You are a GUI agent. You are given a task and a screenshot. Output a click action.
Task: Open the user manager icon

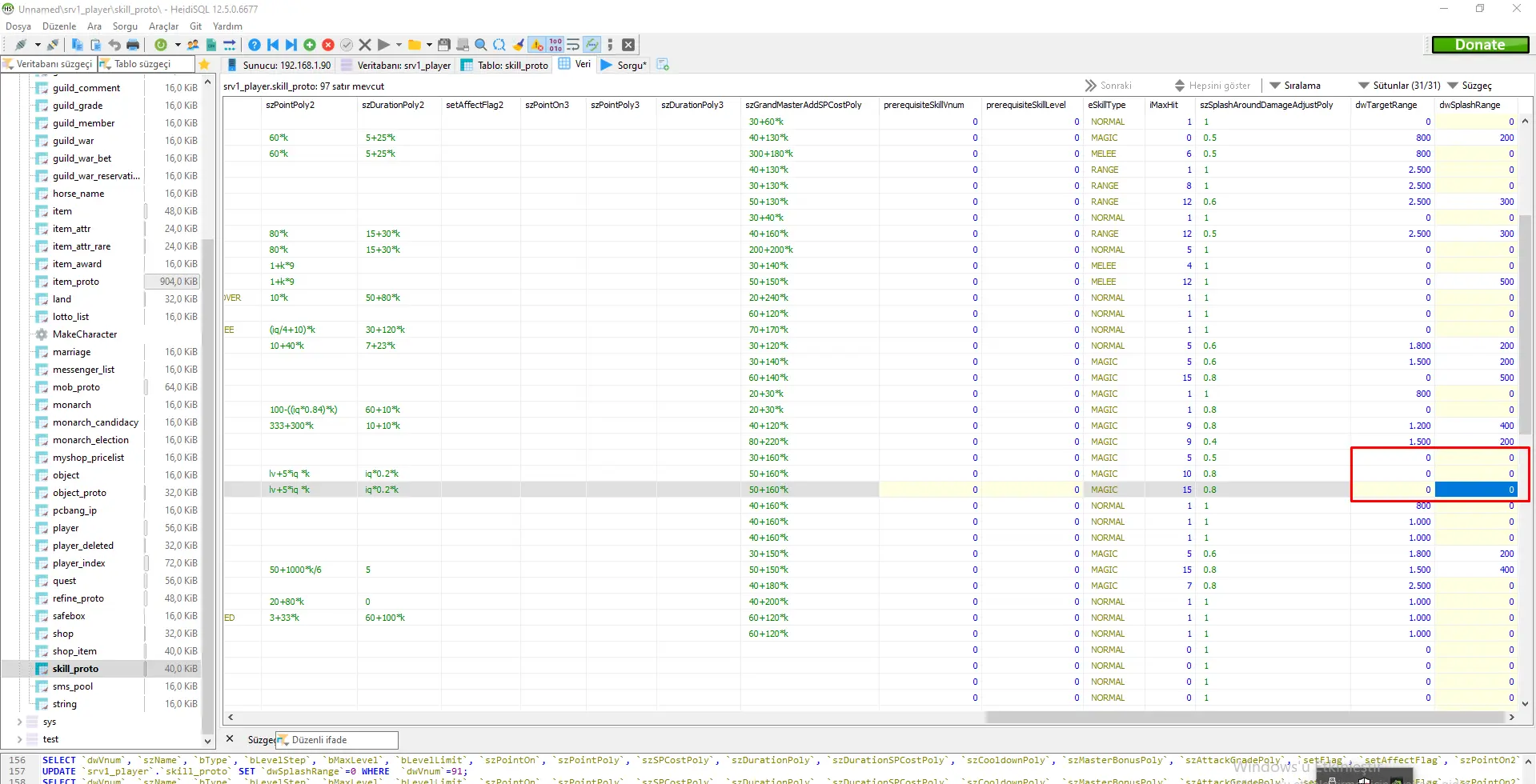click(193, 45)
